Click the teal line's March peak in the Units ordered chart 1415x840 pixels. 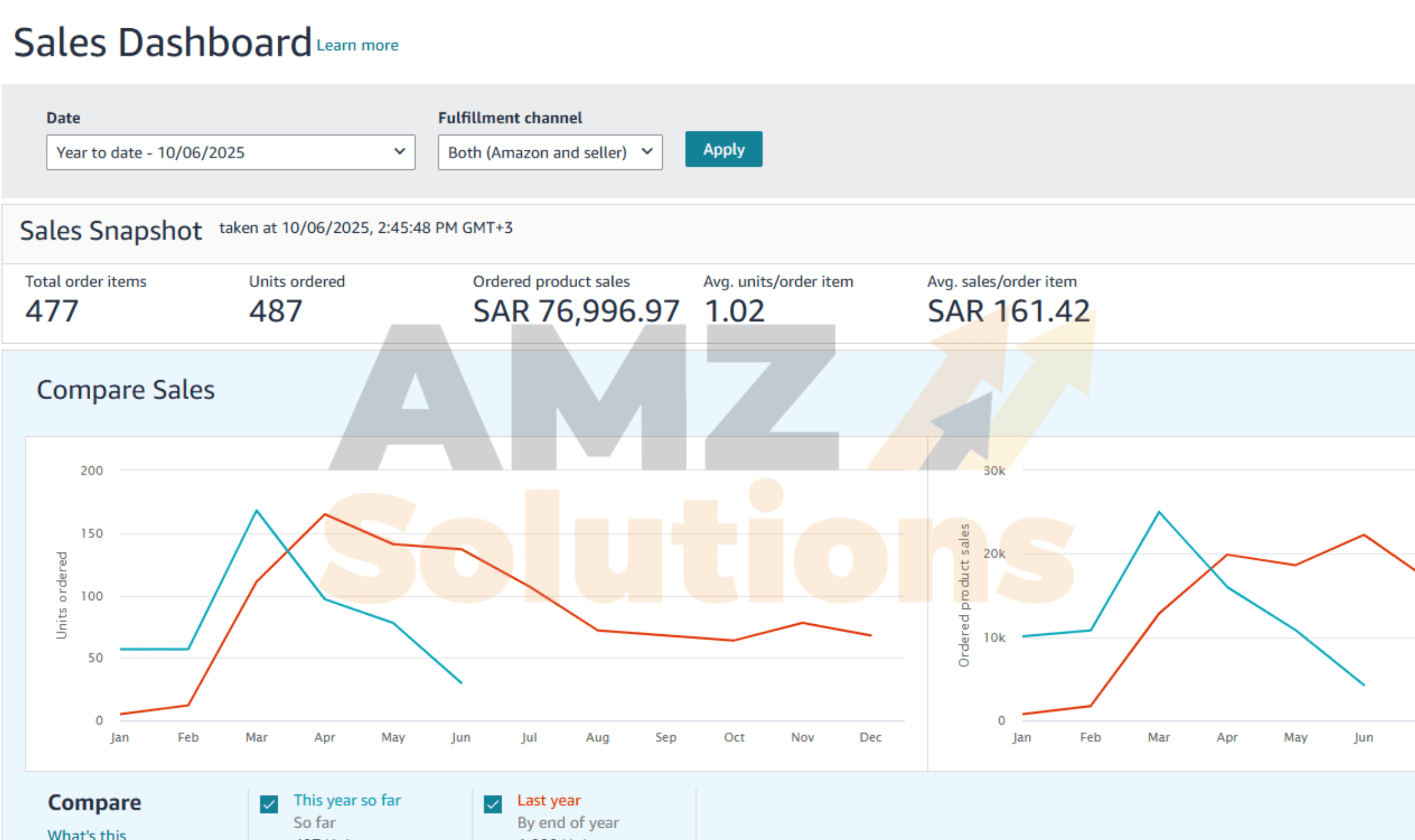point(256,510)
